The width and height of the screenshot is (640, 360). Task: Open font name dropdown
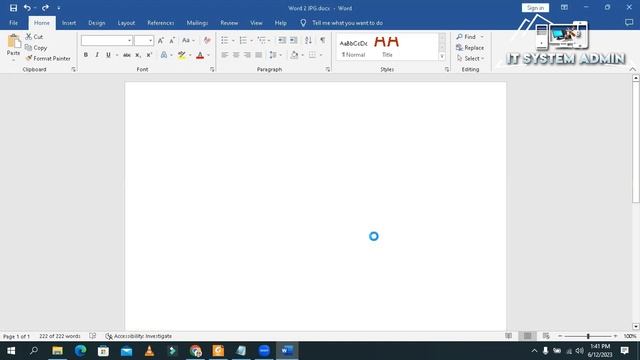coord(129,40)
